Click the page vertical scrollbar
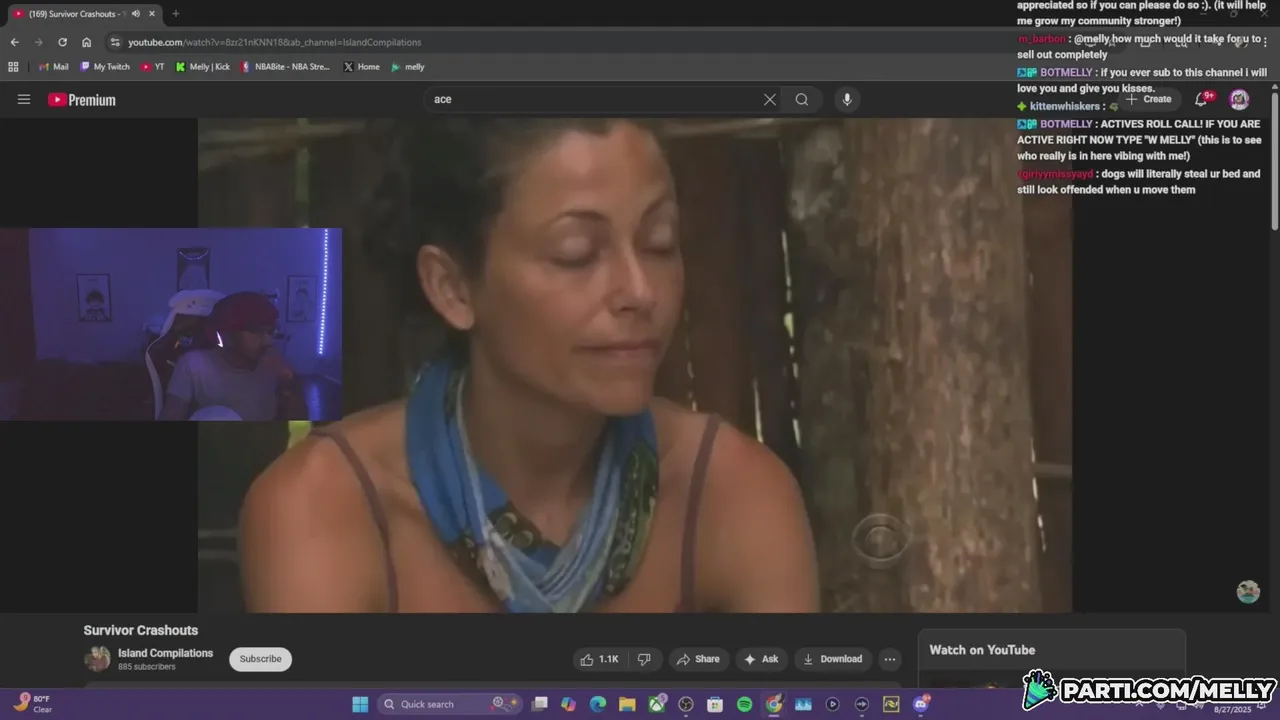Screen dimensions: 1280x720 1275,160
